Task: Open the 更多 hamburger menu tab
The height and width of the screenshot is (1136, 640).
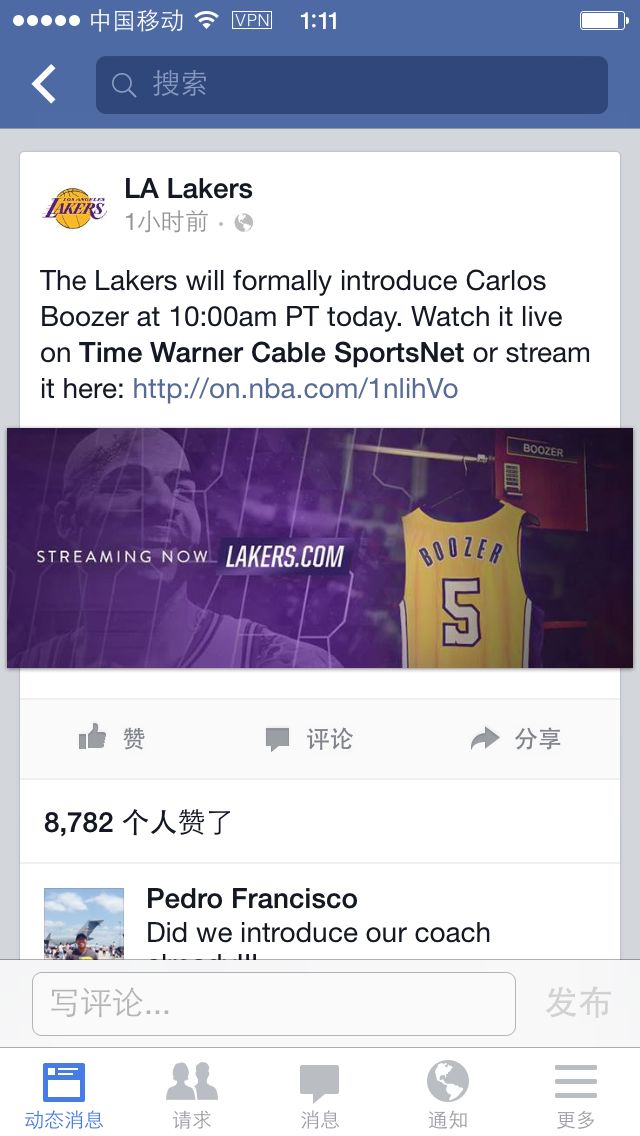Action: pos(575,1094)
